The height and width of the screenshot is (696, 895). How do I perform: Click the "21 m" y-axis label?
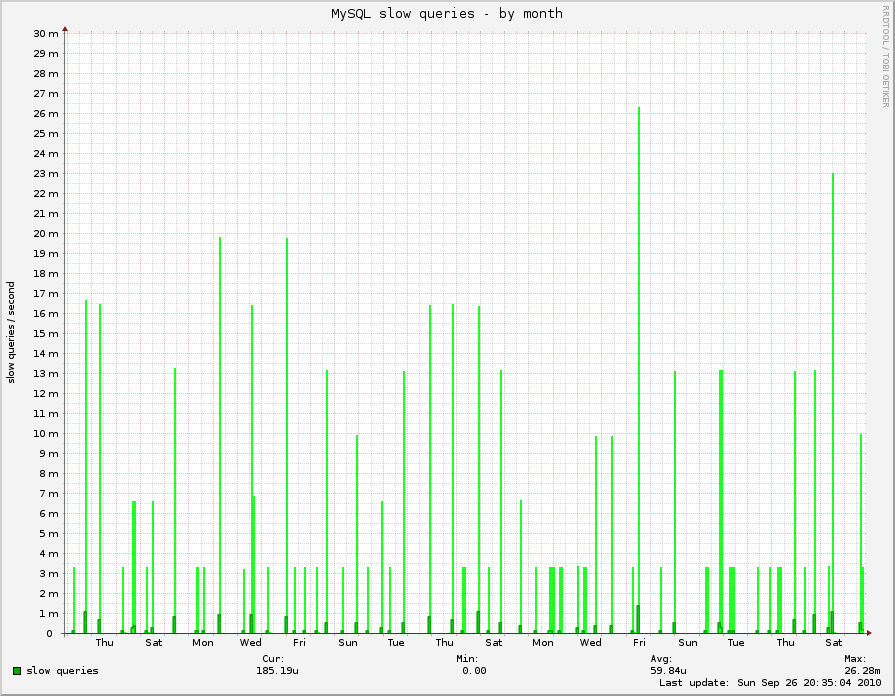(46, 214)
